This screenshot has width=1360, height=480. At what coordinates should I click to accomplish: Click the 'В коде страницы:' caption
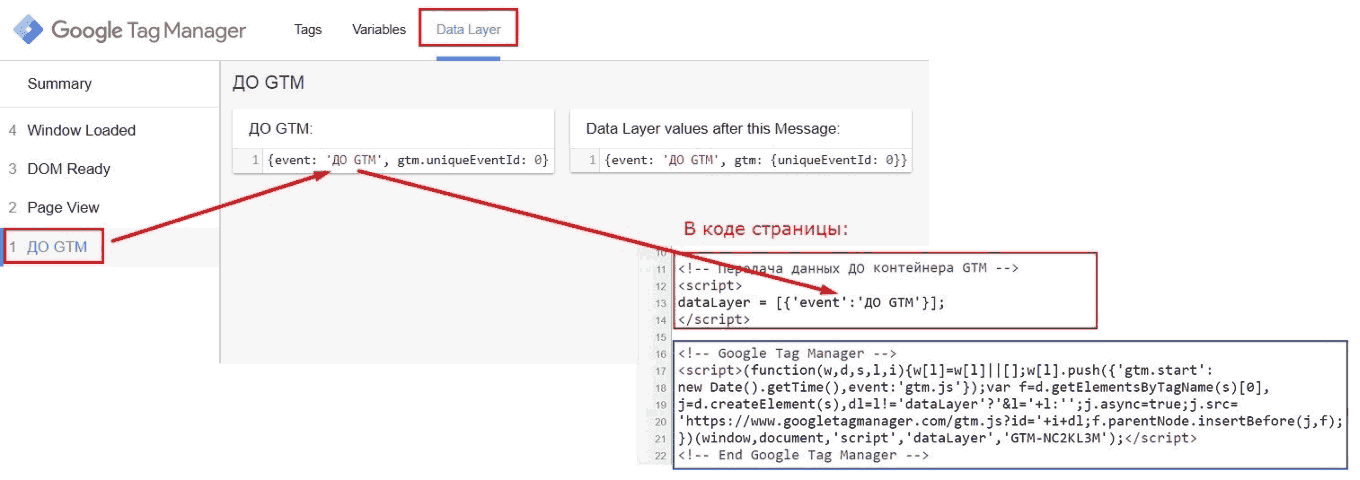click(765, 229)
